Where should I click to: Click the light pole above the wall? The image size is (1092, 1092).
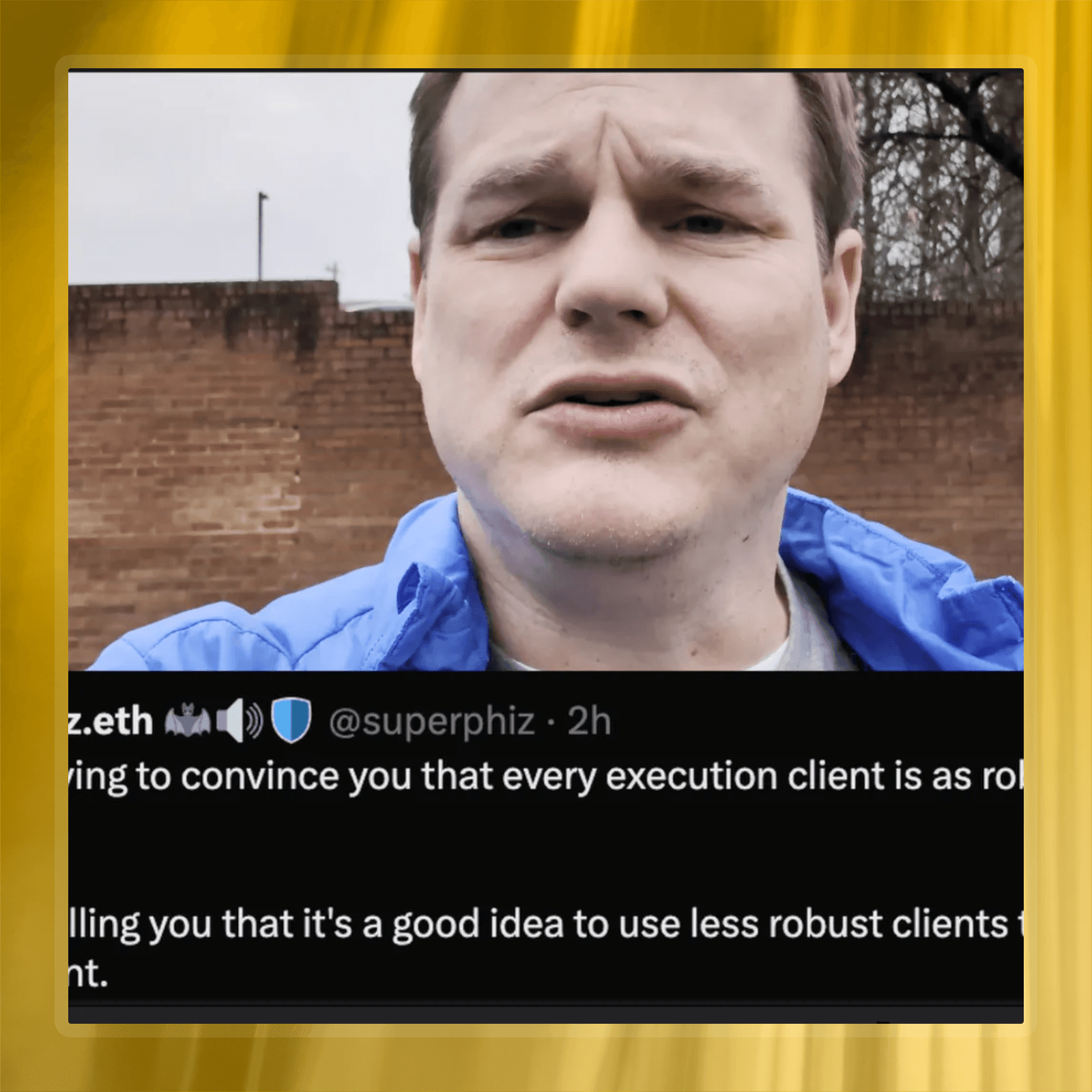261,236
